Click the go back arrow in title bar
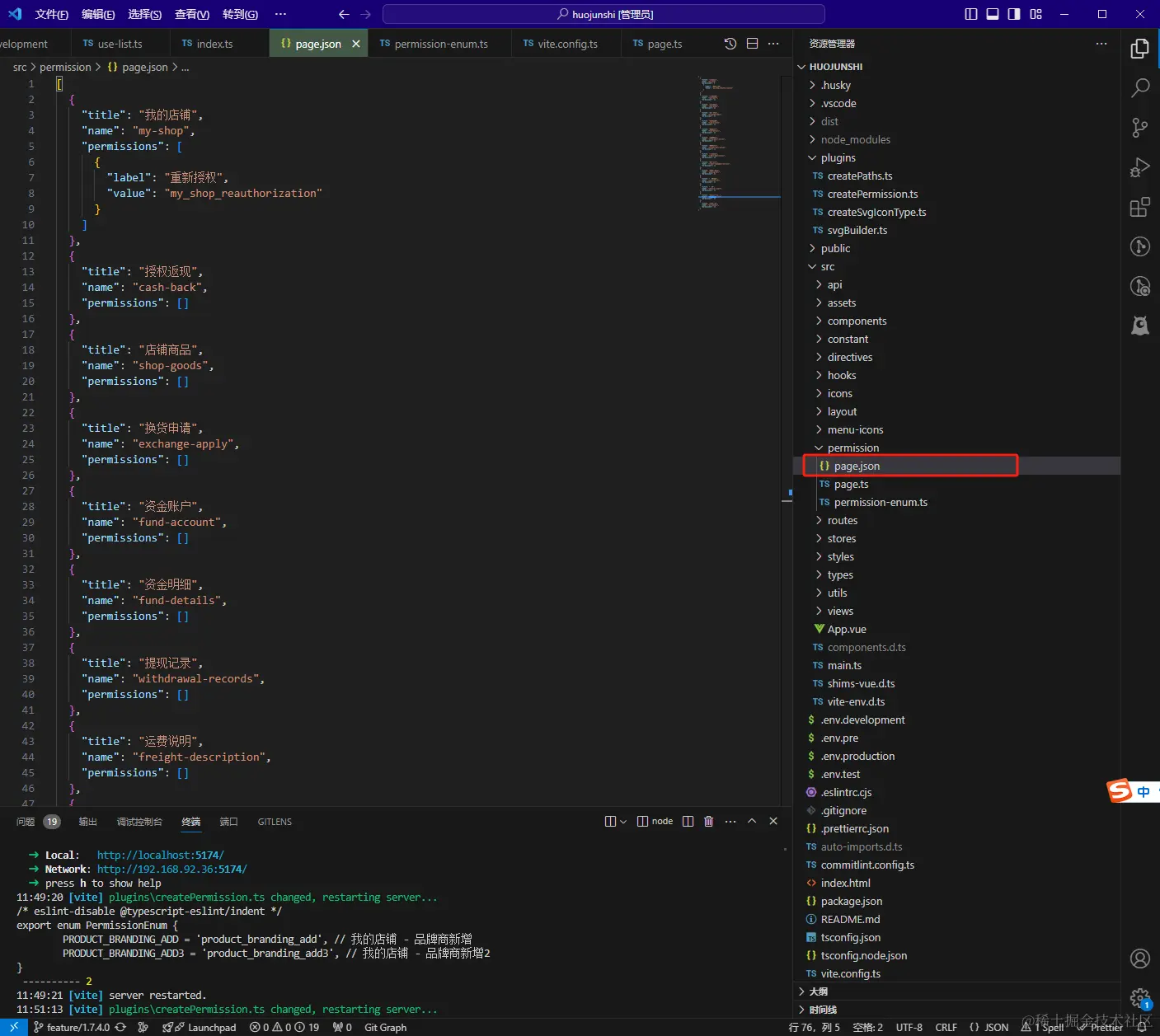 [x=344, y=14]
